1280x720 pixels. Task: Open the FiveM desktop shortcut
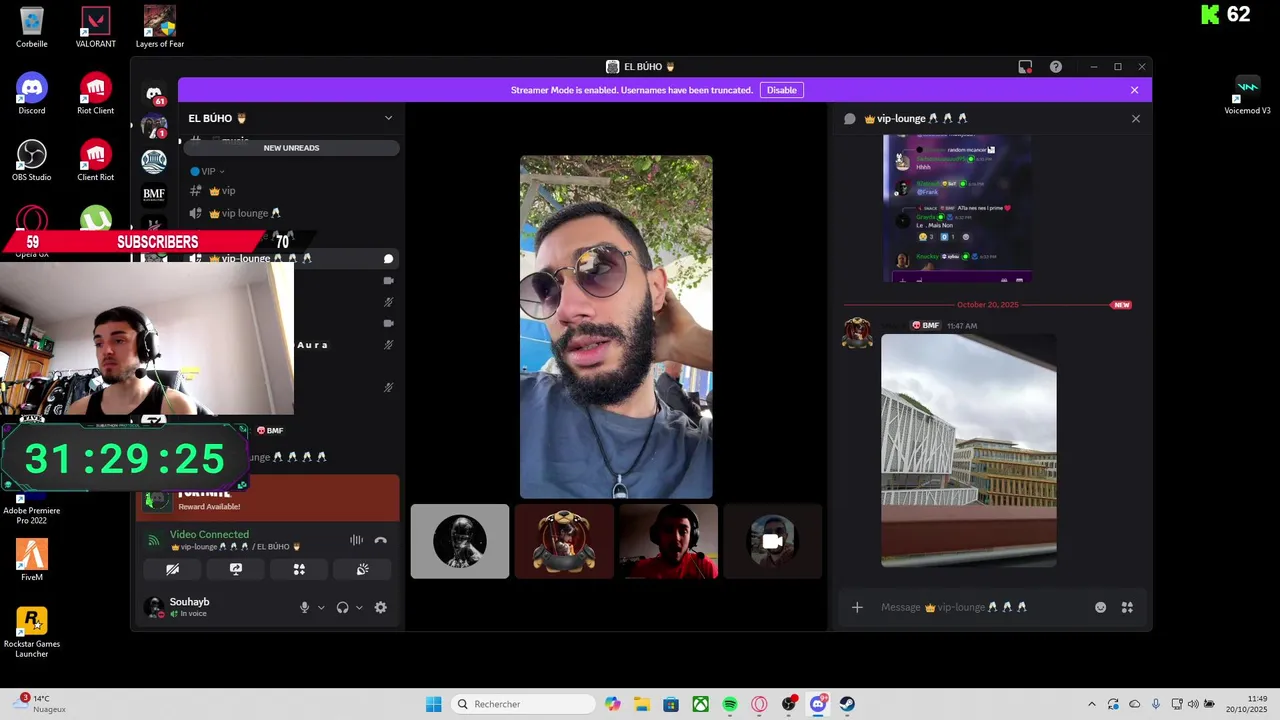click(x=32, y=560)
